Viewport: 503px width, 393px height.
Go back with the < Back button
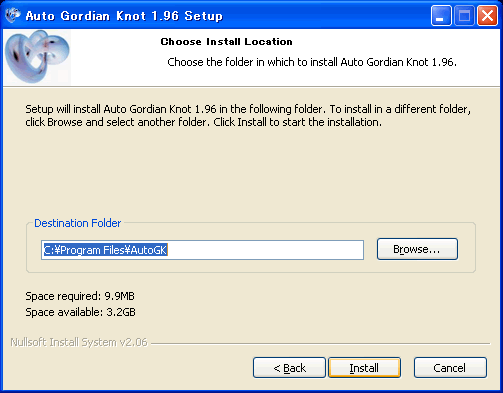[x=289, y=368]
